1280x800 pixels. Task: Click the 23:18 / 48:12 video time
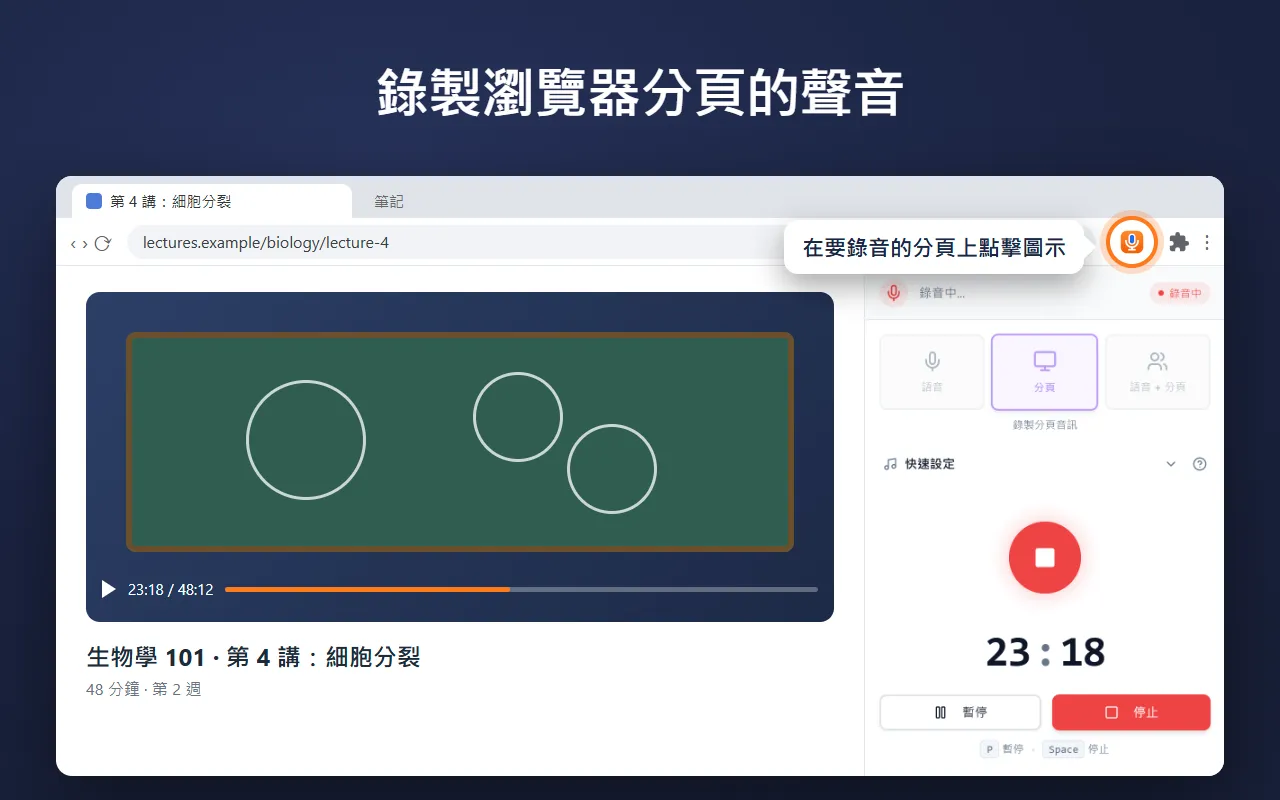click(170, 590)
